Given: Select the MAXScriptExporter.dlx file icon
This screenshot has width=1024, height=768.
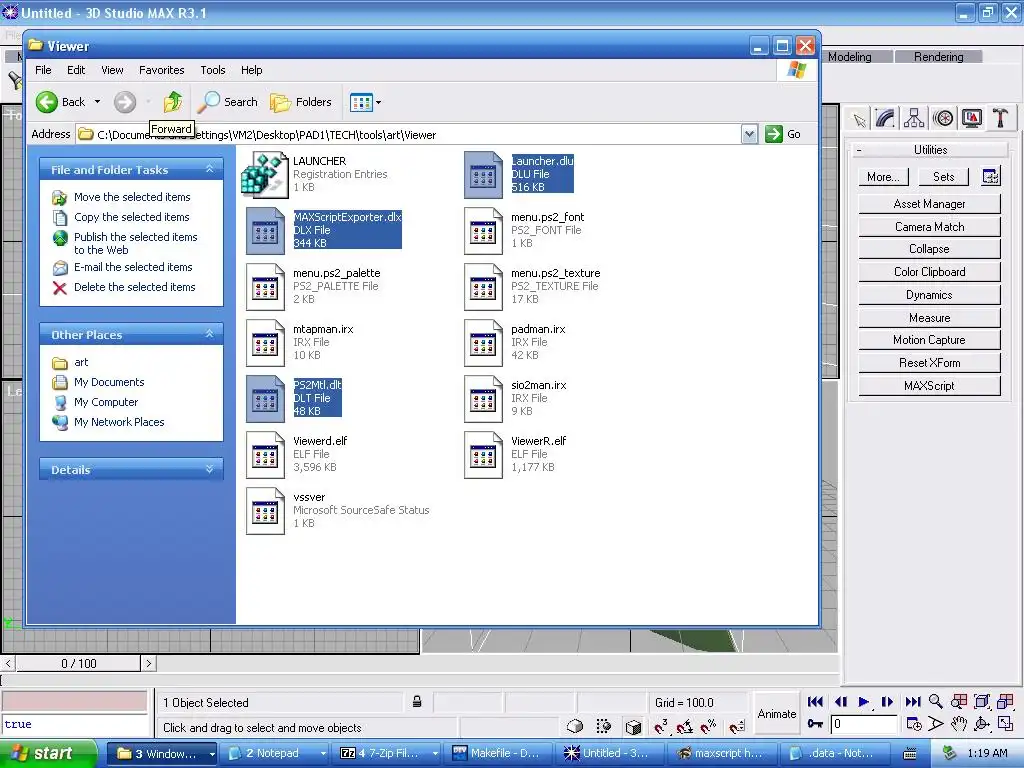Looking at the screenshot, I should pos(265,231).
